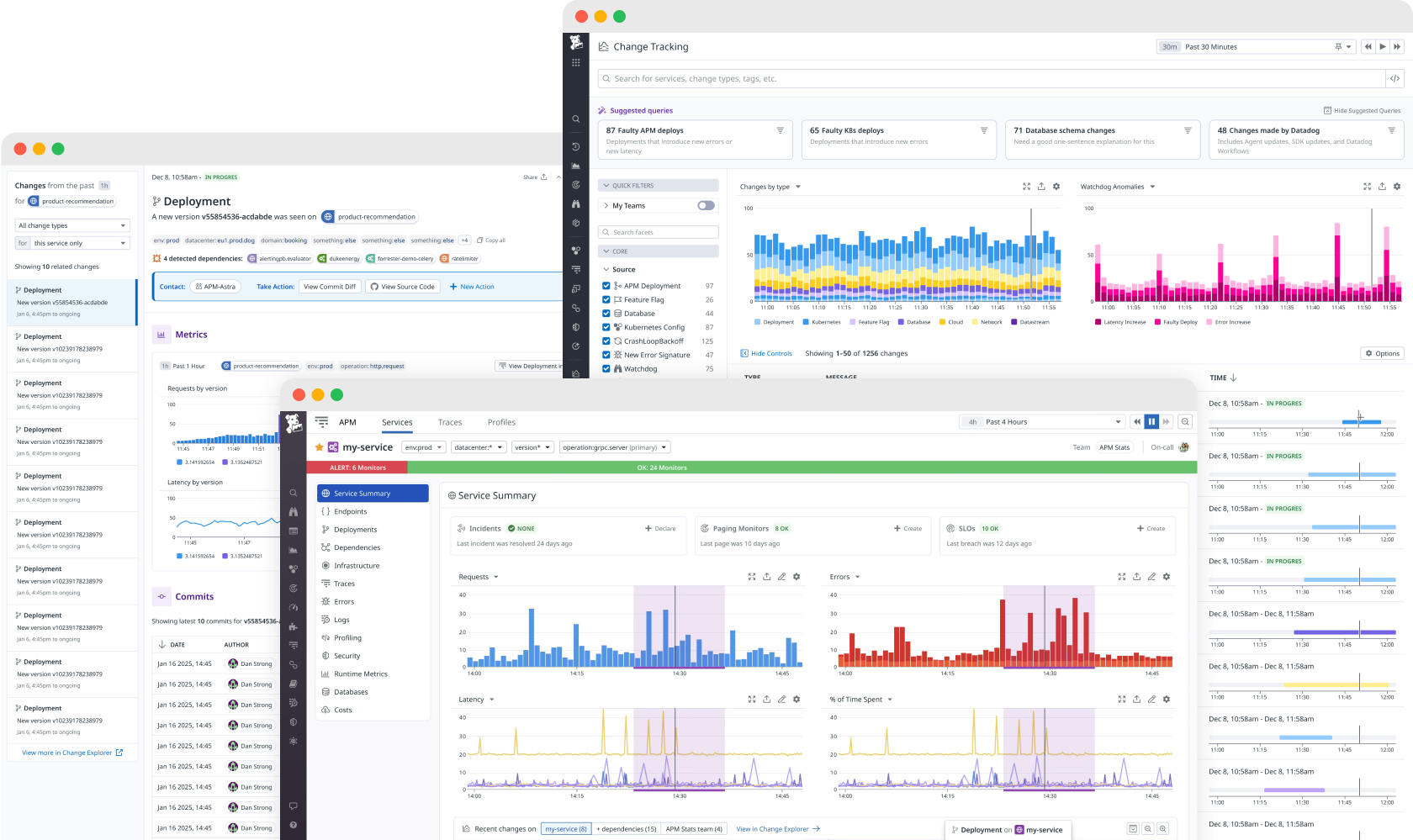Screen dimensions: 1413x840
Task: Click Copy all tags in the Deployment window
Action: tap(491, 240)
